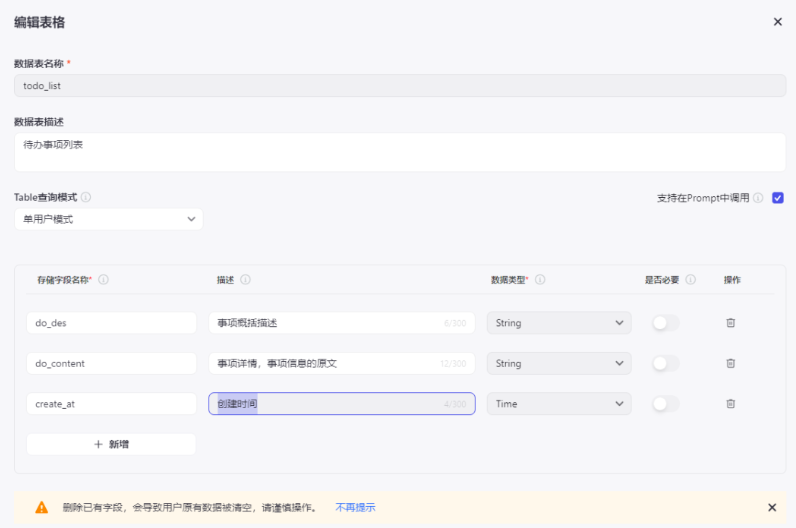Show info icon beside 描述 header
Image resolution: width=796 pixels, height=528 pixels.
click(x=245, y=280)
